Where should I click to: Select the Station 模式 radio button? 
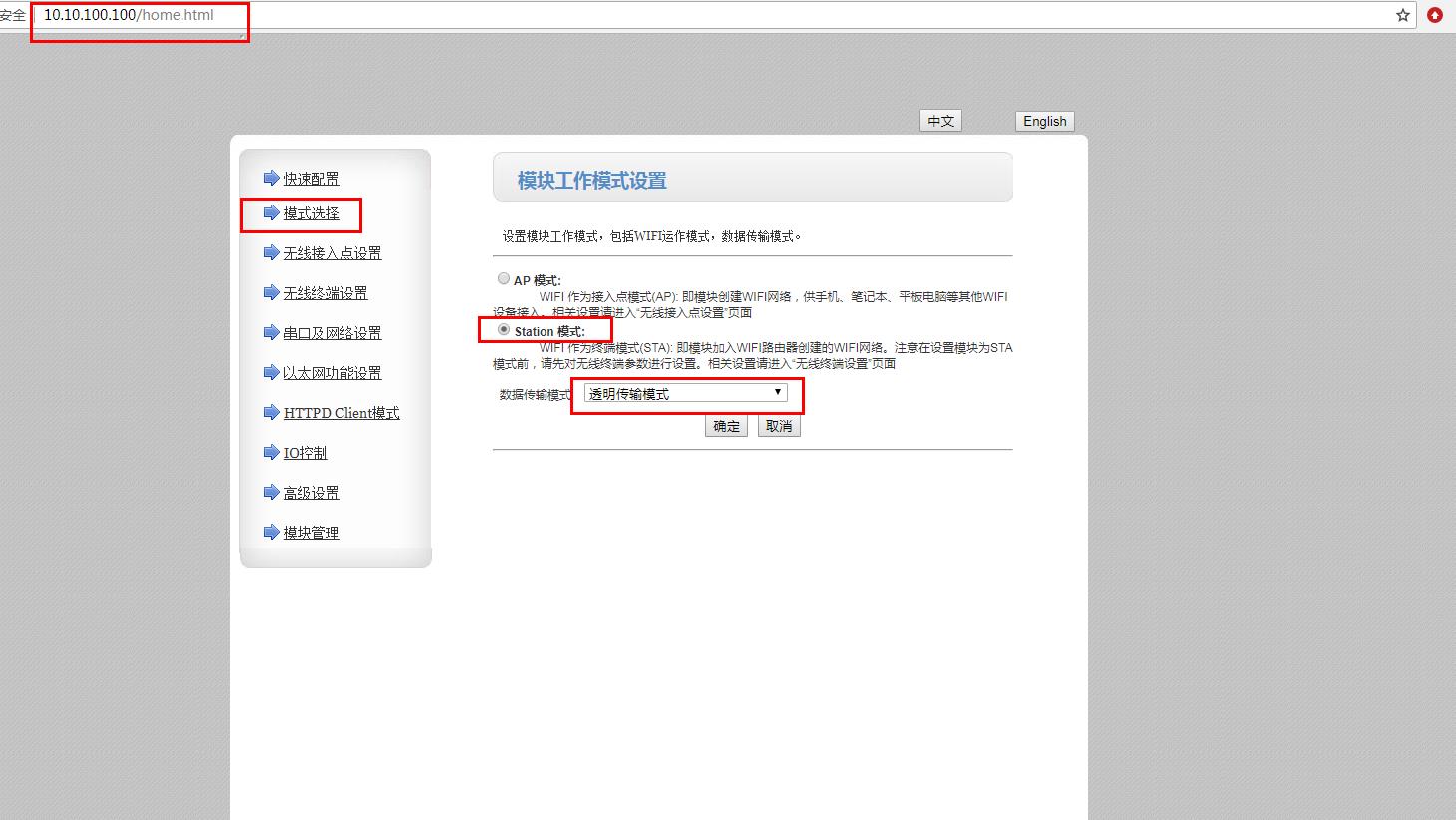504,329
